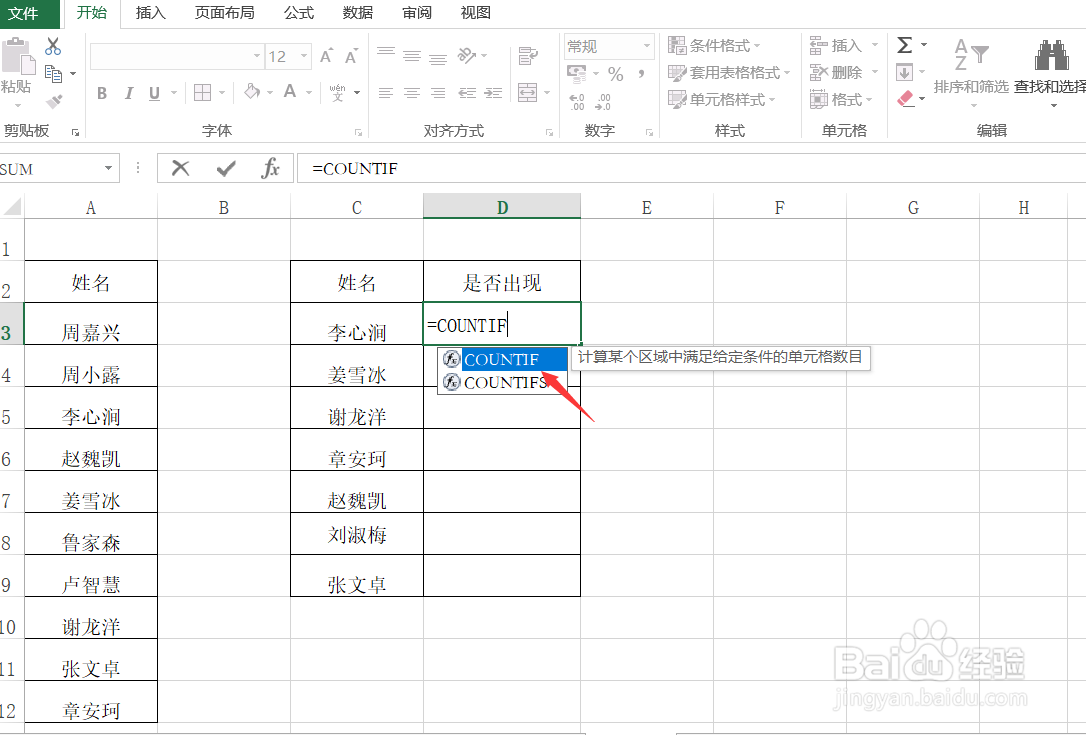Click the percent style % icon
The image size is (1086, 735).
(x=615, y=73)
